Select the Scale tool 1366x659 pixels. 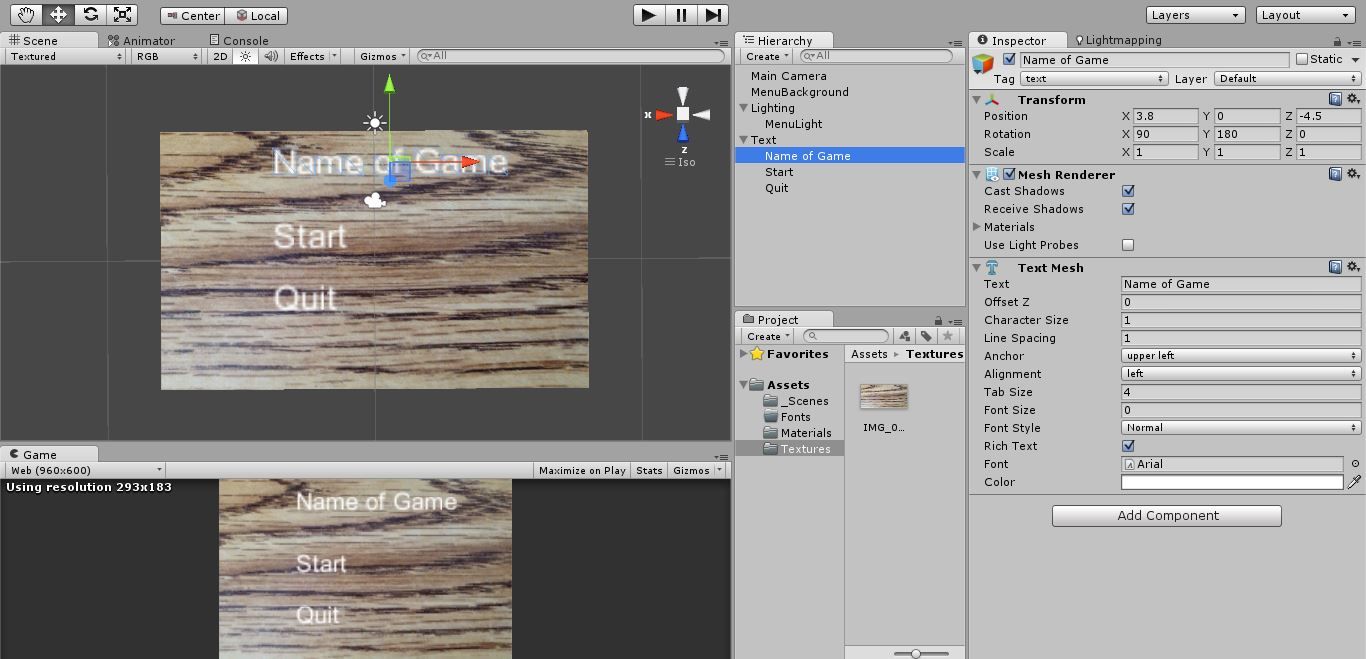[x=122, y=14]
